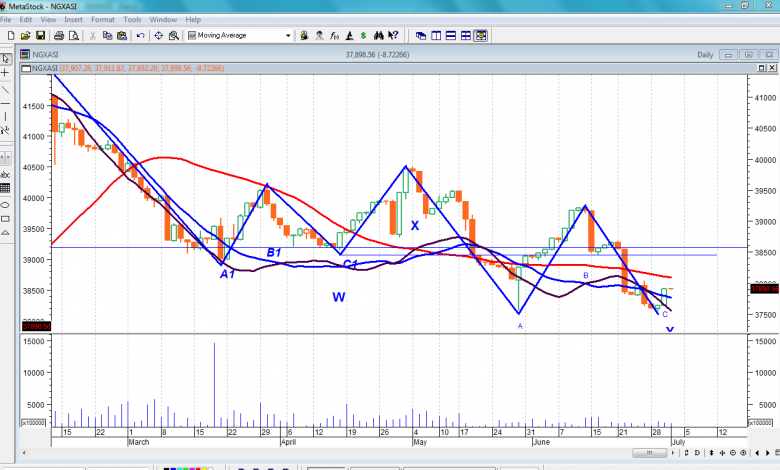Viewport: 780px width, 470px height.
Task: Print the chart
Action: [x=59, y=35]
